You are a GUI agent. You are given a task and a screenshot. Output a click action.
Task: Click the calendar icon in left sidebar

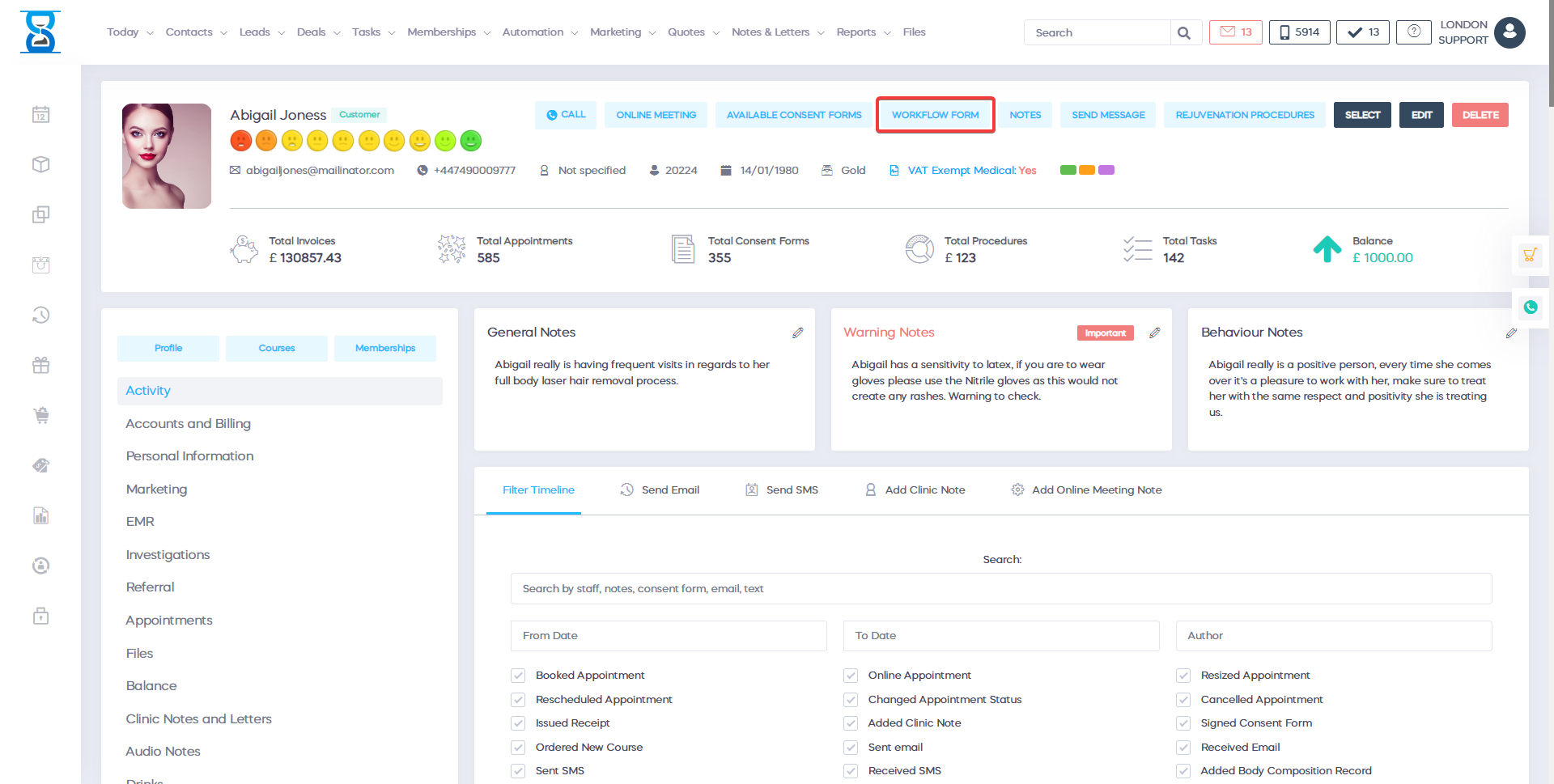41,115
